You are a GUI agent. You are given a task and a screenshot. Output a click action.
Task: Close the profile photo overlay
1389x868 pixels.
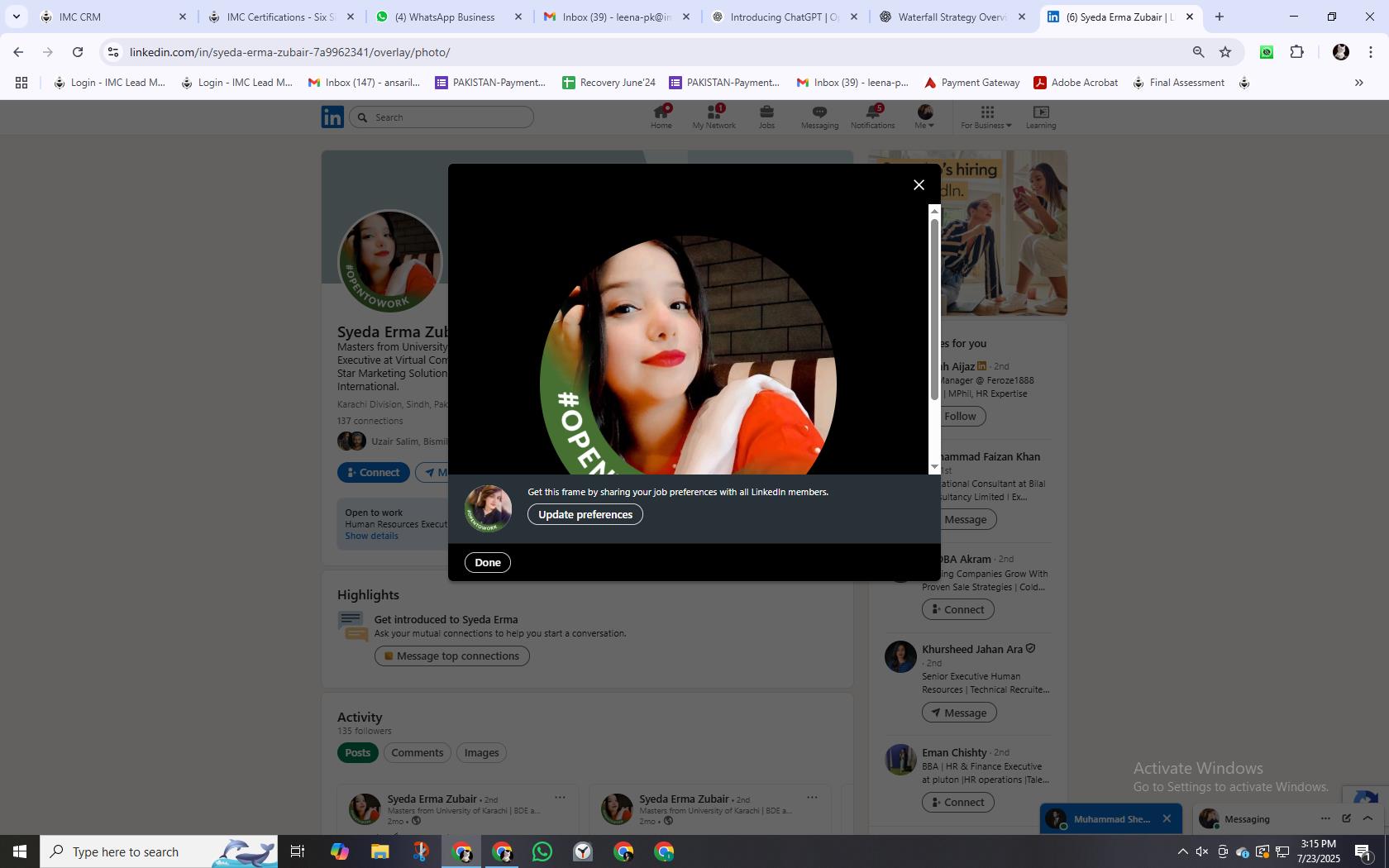coord(919,185)
